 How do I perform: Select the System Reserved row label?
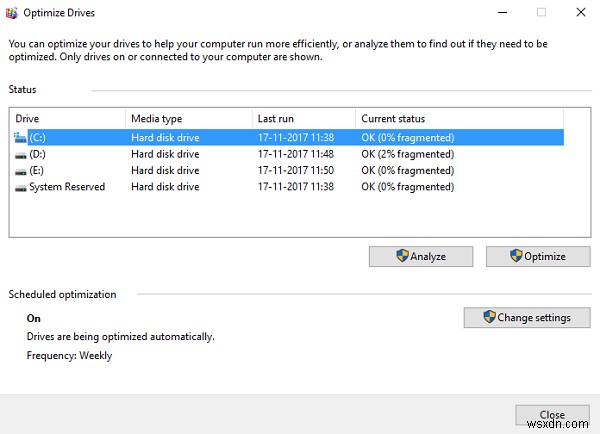(x=67, y=187)
